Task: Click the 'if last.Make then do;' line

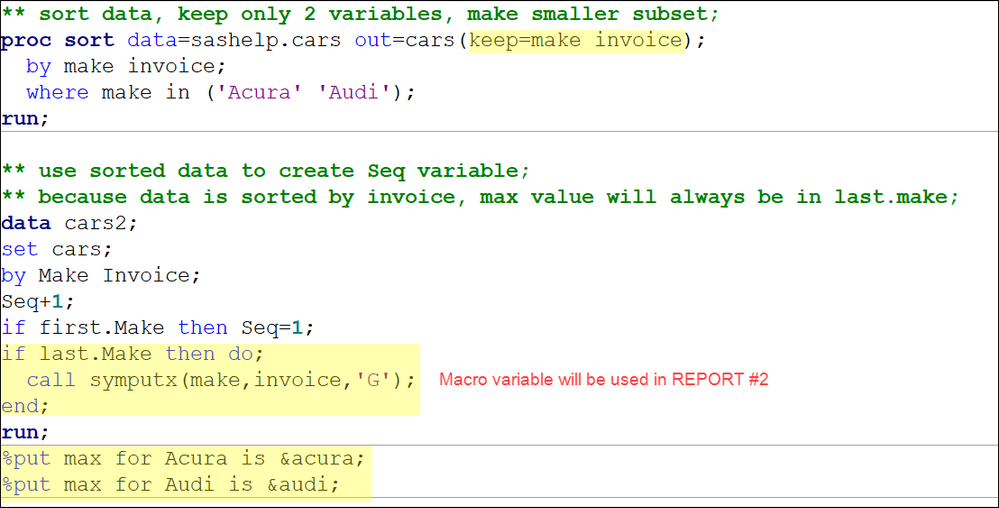Action: click(x=133, y=354)
